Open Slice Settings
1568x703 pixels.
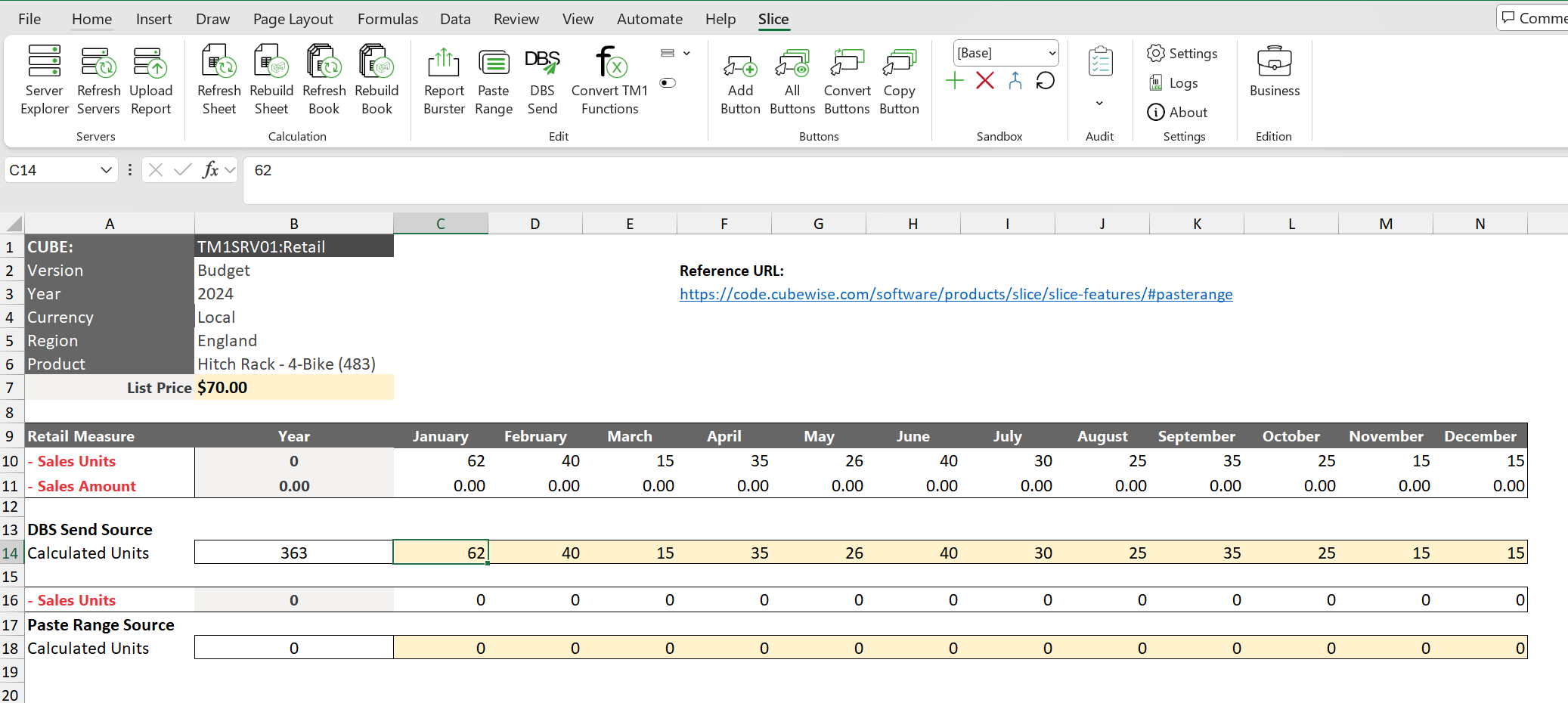[1182, 53]
